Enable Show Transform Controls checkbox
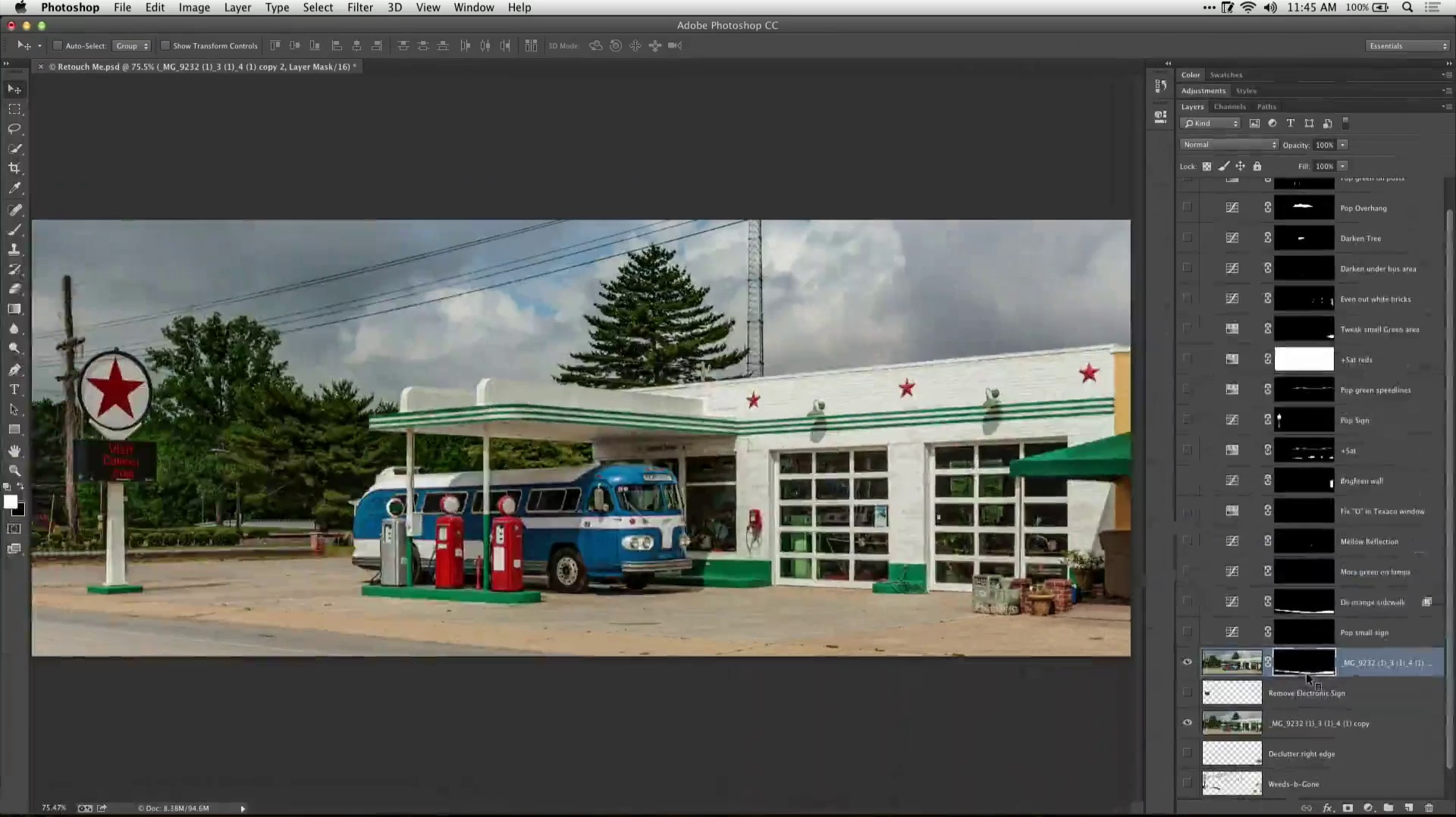 click(x=165, y=45)
